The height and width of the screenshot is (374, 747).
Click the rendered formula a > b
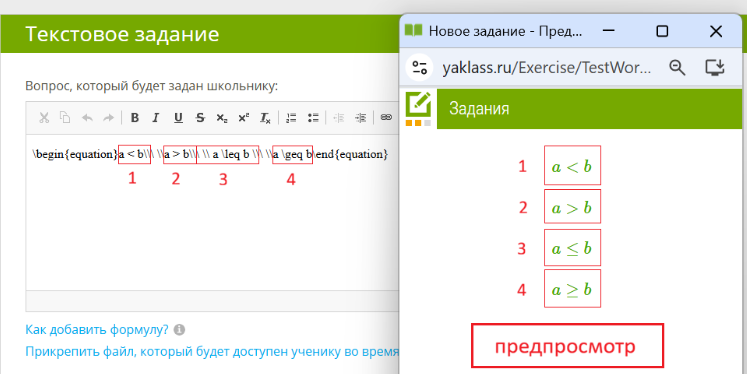point(572,207)
